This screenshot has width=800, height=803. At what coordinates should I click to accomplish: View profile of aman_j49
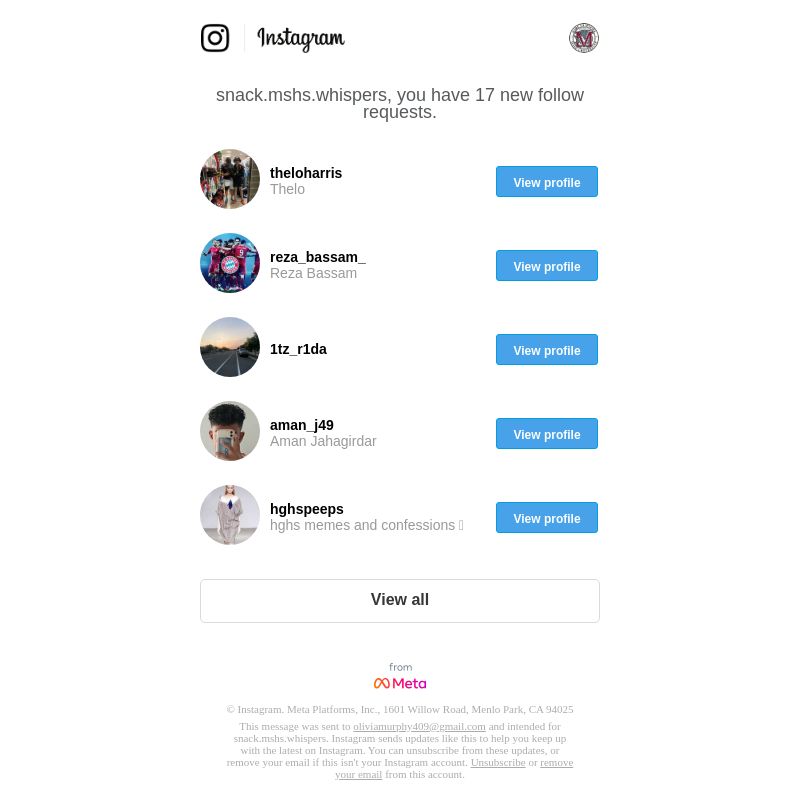coord(546,433)
